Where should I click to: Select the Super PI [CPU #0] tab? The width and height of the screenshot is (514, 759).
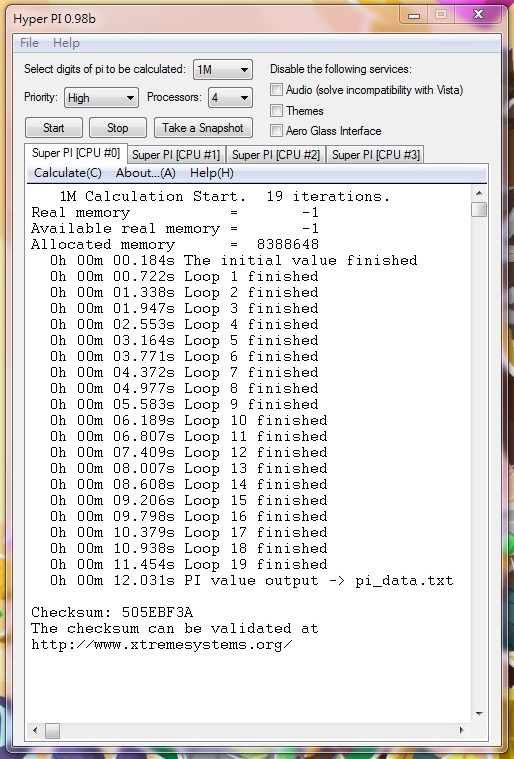(76, 153)
